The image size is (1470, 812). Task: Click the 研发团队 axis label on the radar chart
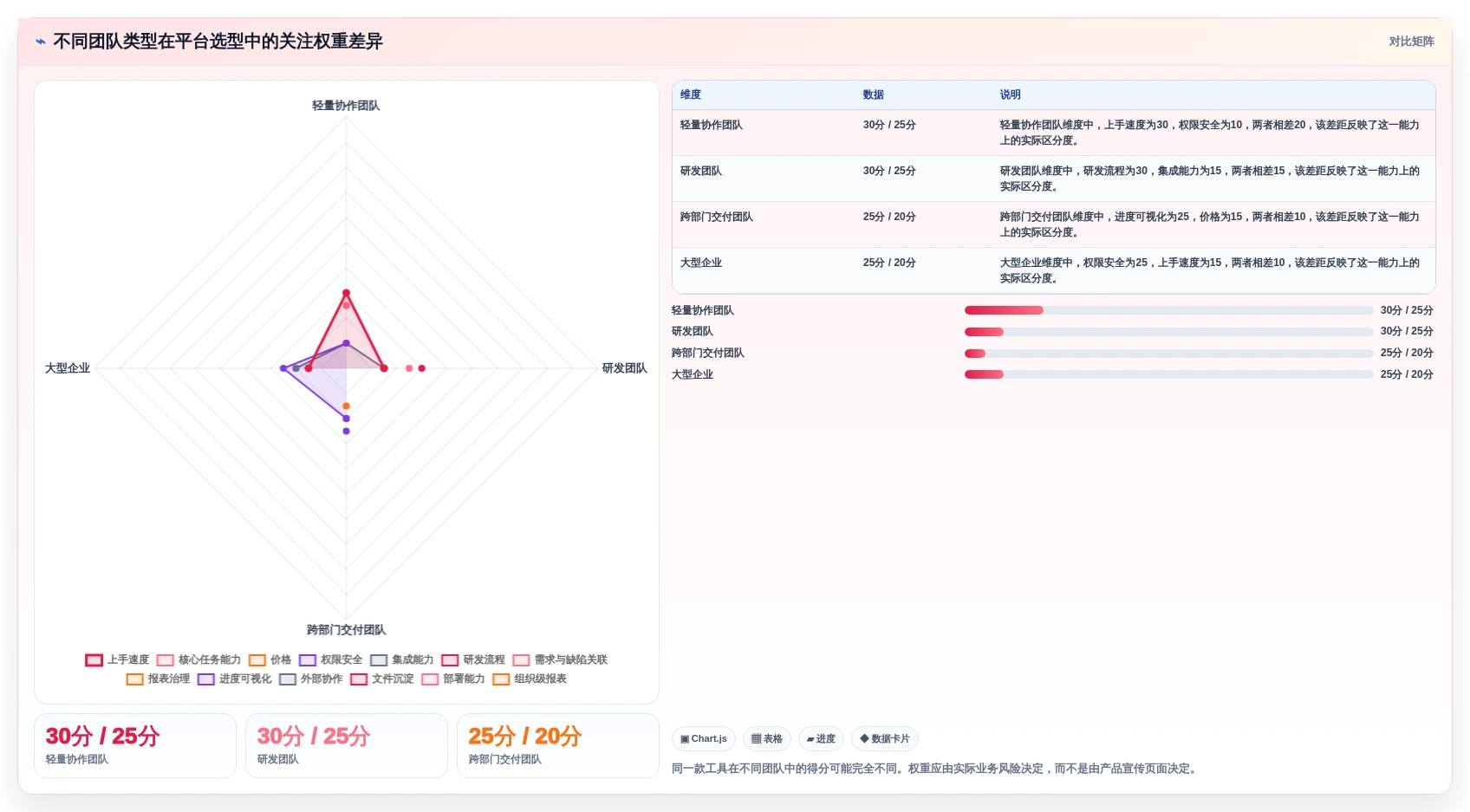tap(624, 368)
